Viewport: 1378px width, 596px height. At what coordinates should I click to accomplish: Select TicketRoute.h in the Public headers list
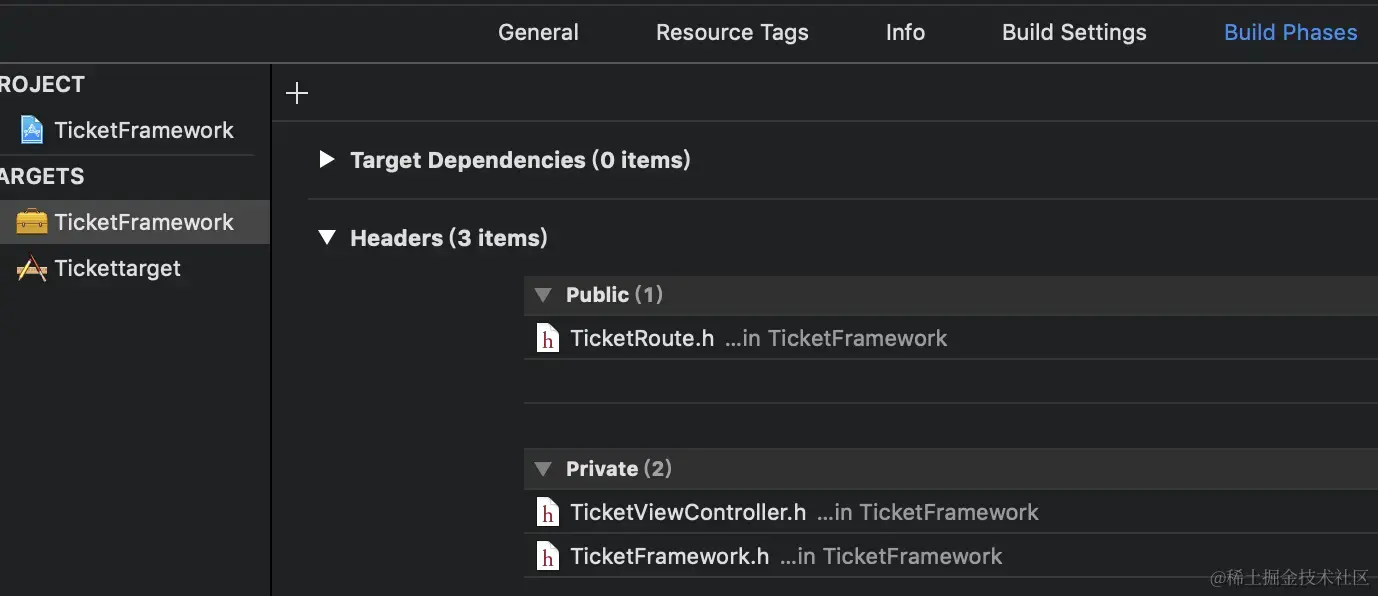(642, 338)
